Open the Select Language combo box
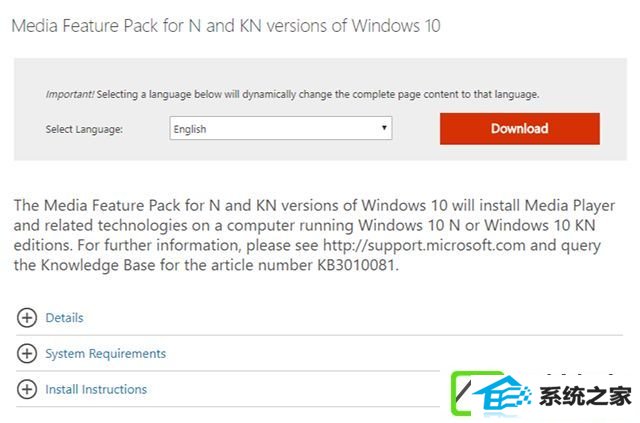The width and height of the screenshot is (640, 423). [x=281, y=128]
